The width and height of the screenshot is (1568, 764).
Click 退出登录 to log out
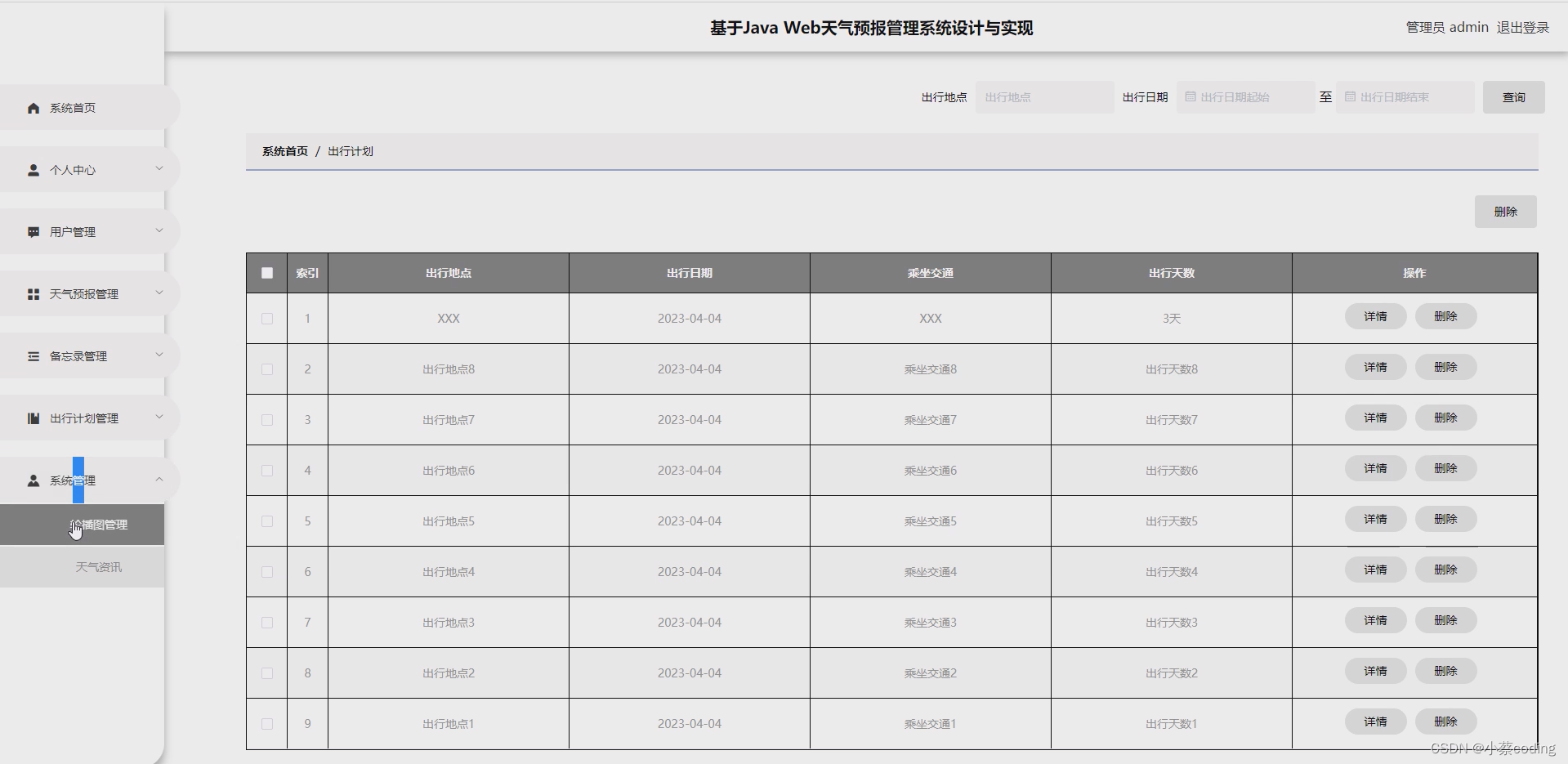[1522, 28]
